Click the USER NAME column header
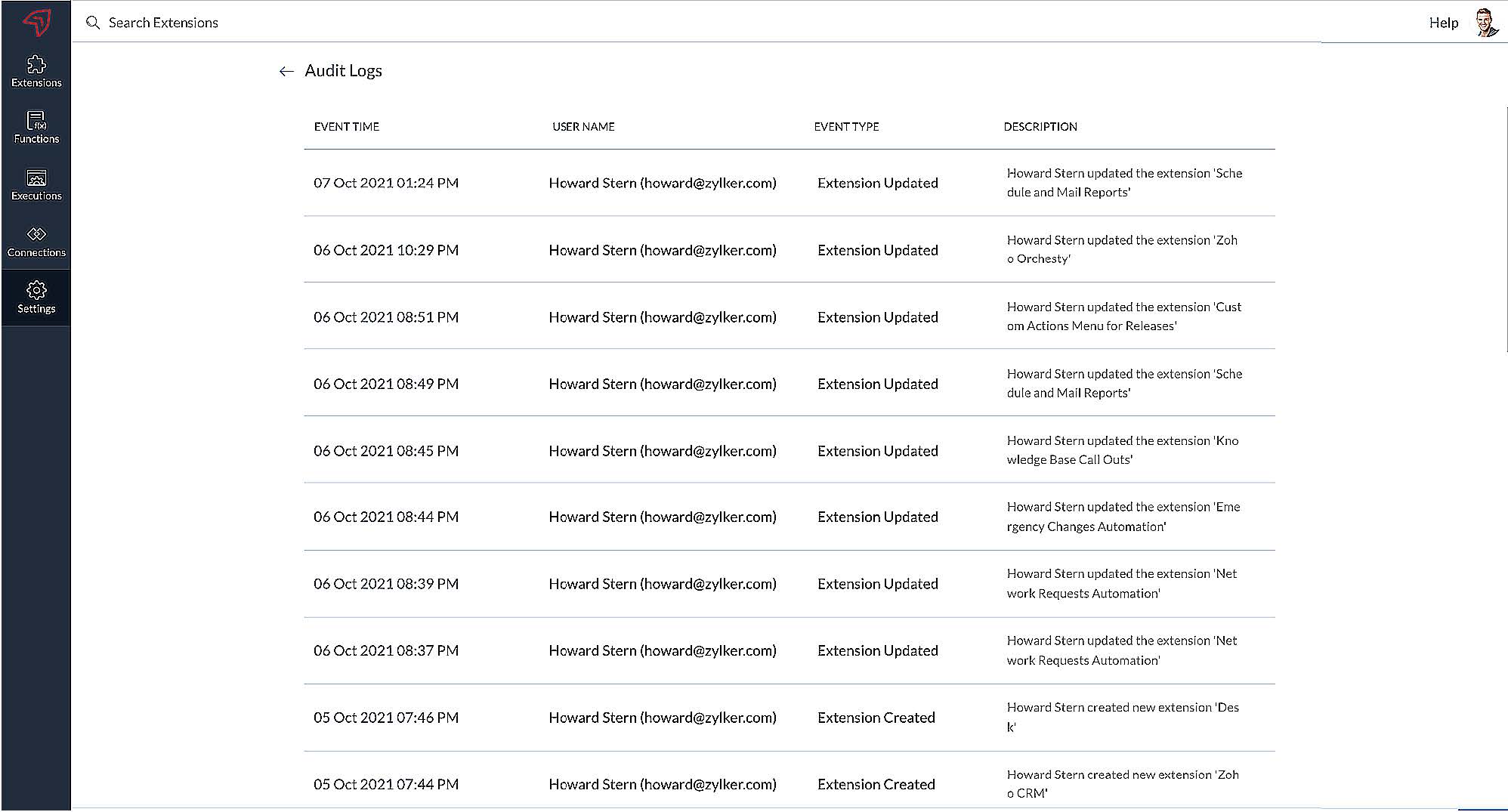The width and height of the screenshot is (1508, 812). click(x=583, y=127)
